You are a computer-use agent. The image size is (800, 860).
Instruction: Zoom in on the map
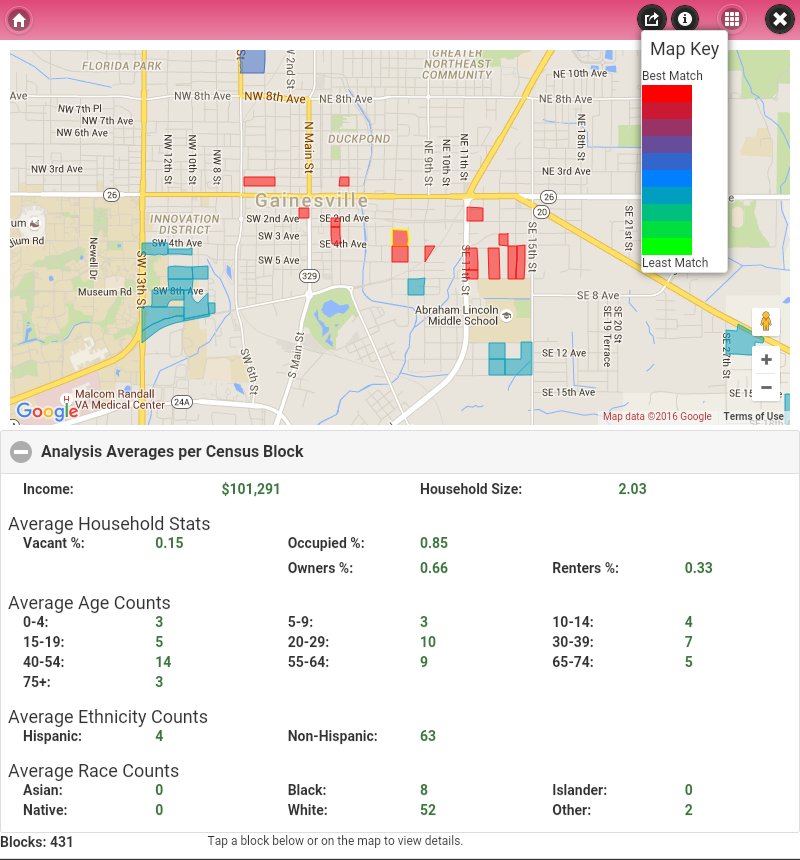[766, 360]
